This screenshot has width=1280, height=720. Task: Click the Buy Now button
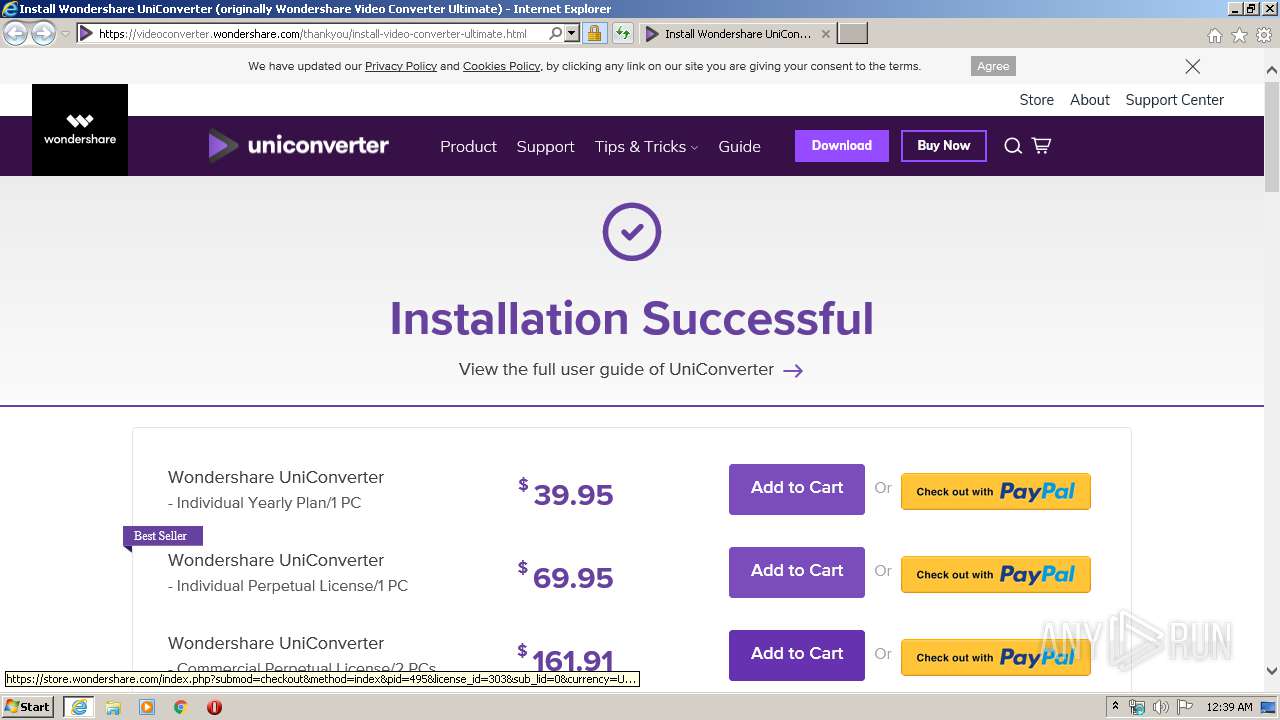point(944,146)
